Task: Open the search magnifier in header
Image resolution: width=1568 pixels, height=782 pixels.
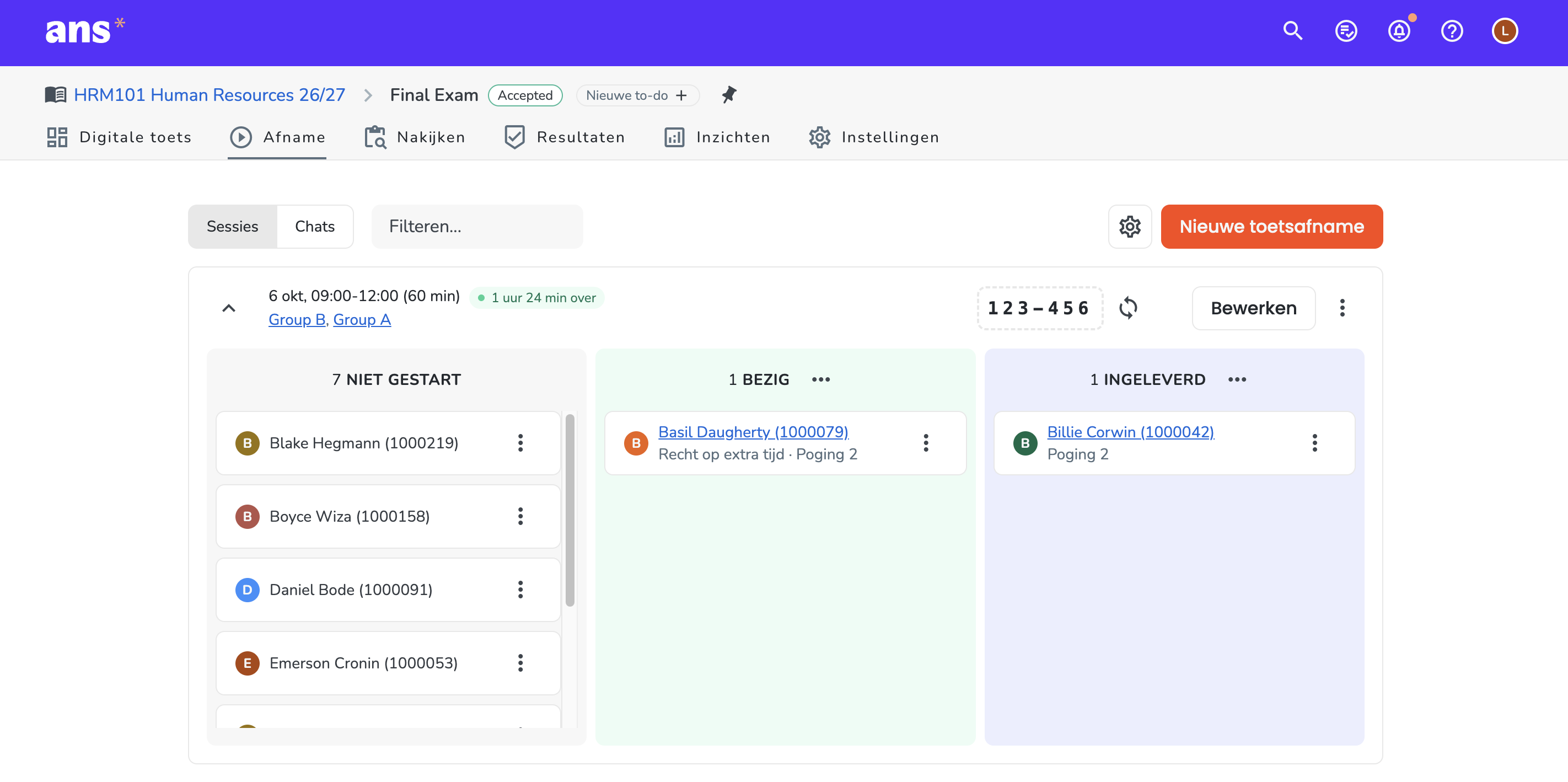Action: pos(1292,31)
